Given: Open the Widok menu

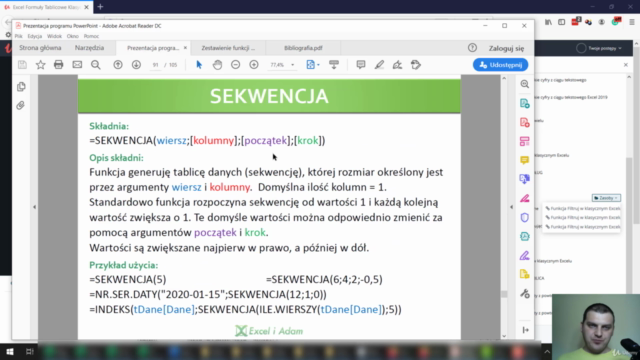Looking at the screenshot, I should coord(54,36).
